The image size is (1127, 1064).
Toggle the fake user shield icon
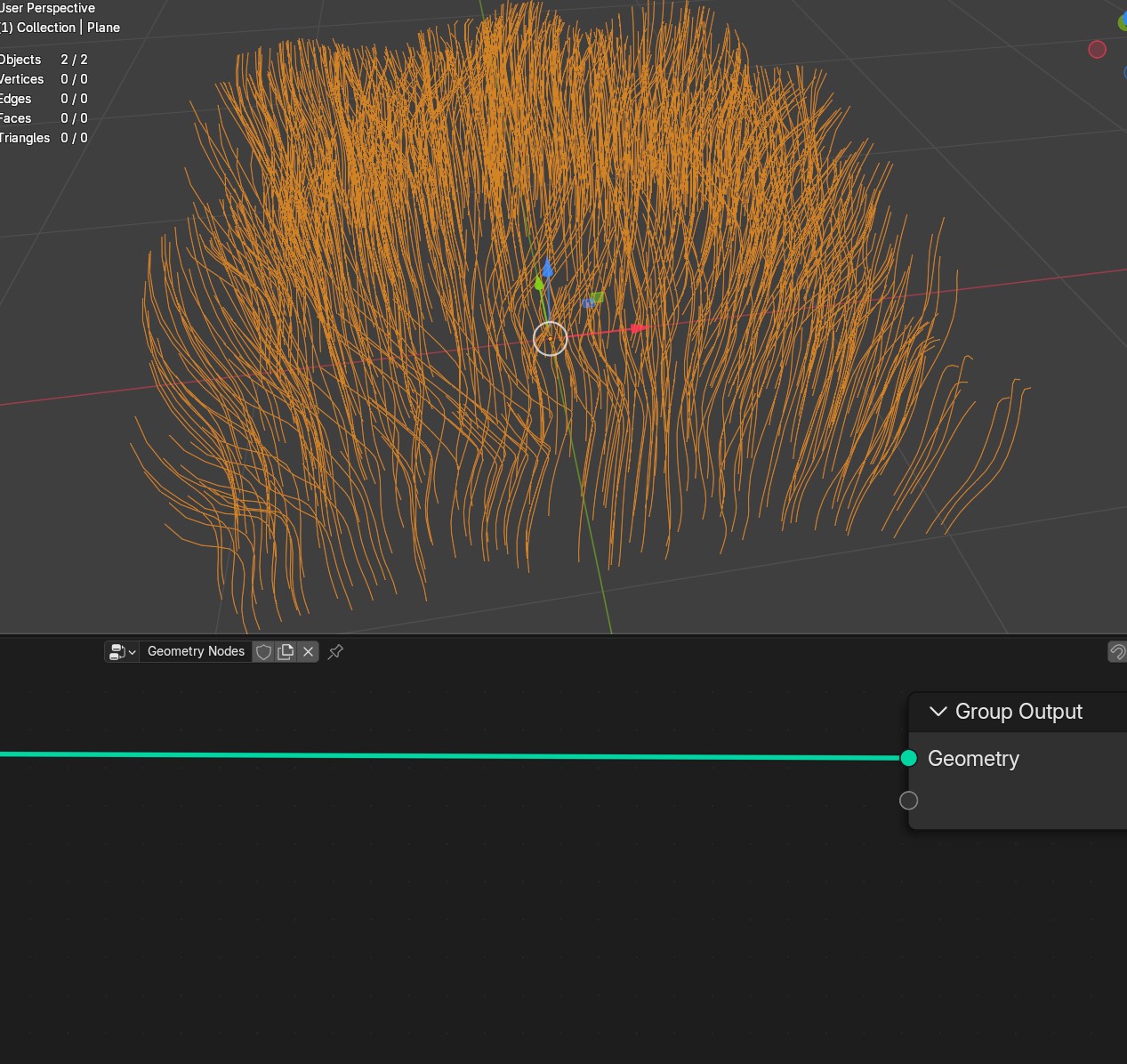[263, 652]
